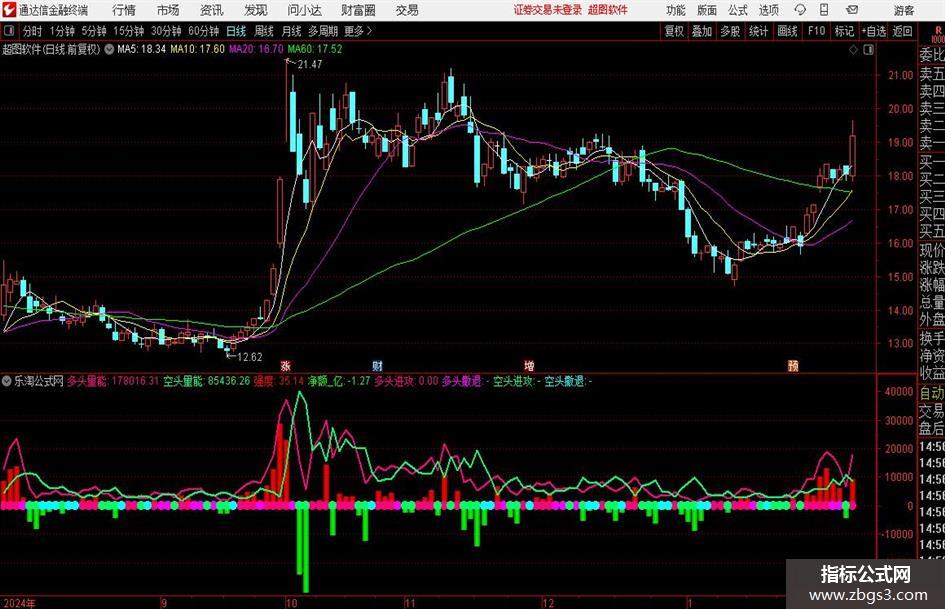Open the 选项 menu

(x=768, y=10)
